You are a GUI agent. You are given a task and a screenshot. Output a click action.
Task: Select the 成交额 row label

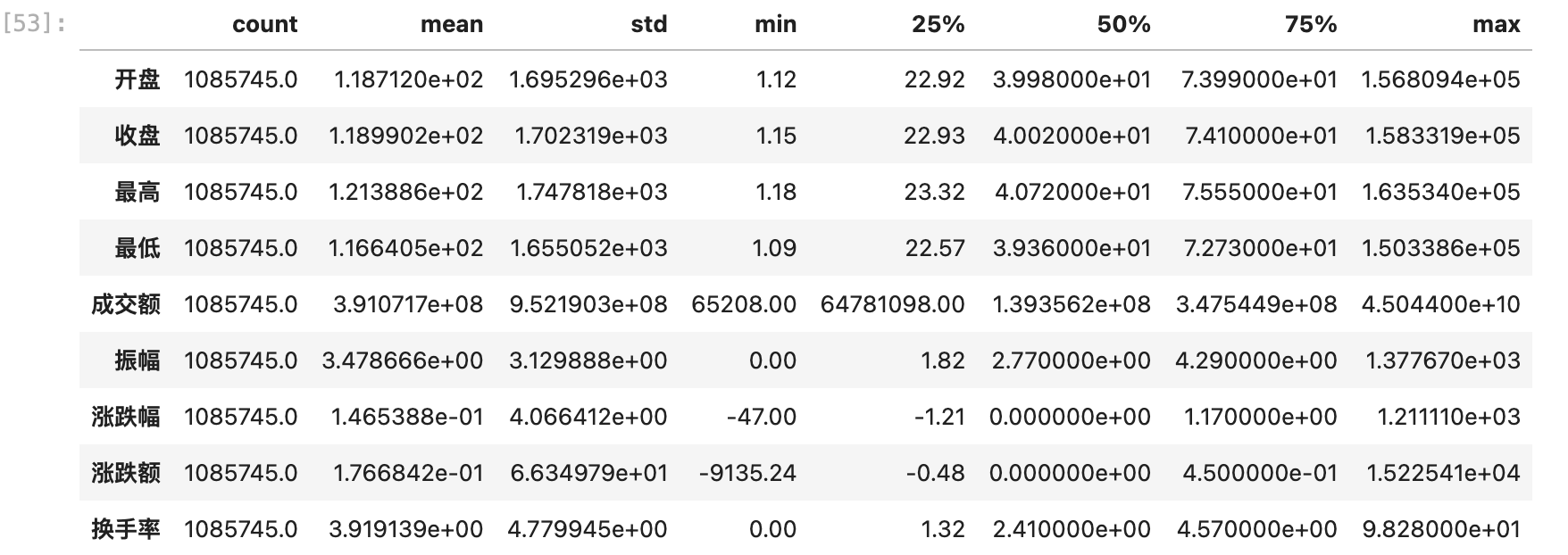tap(126, 304)
